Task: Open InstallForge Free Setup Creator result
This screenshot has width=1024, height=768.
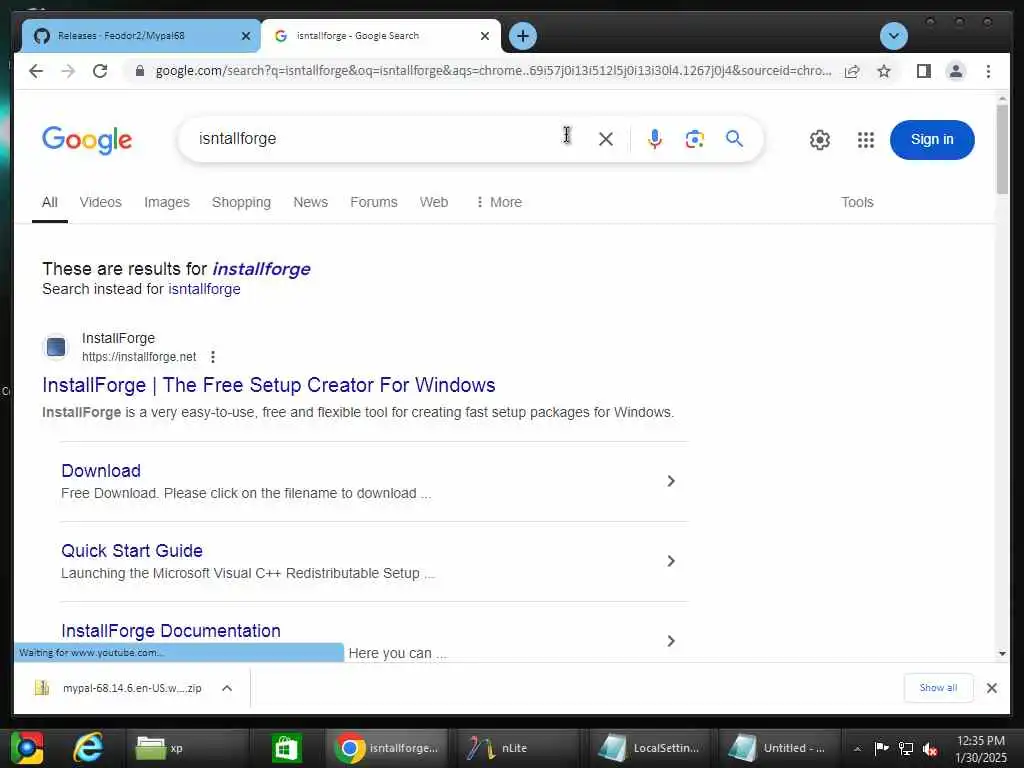Action: (x=268, y=385)
